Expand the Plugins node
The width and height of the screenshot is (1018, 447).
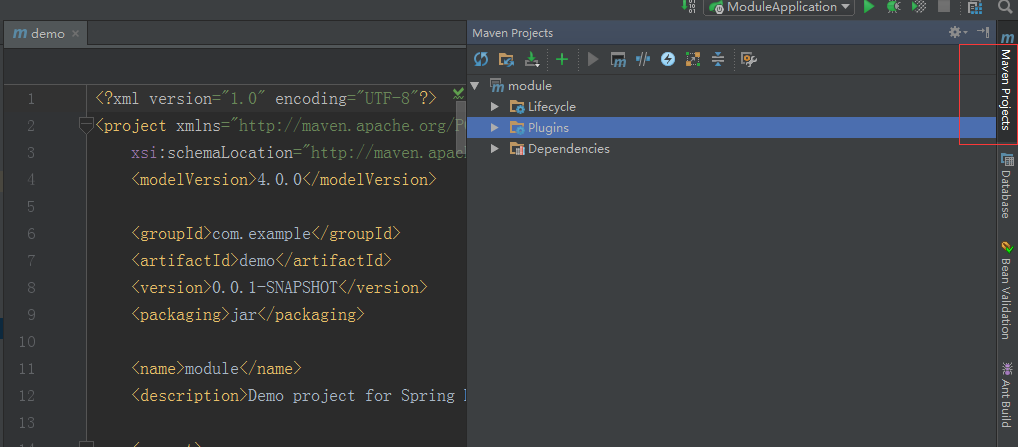[x=495, y=128]
